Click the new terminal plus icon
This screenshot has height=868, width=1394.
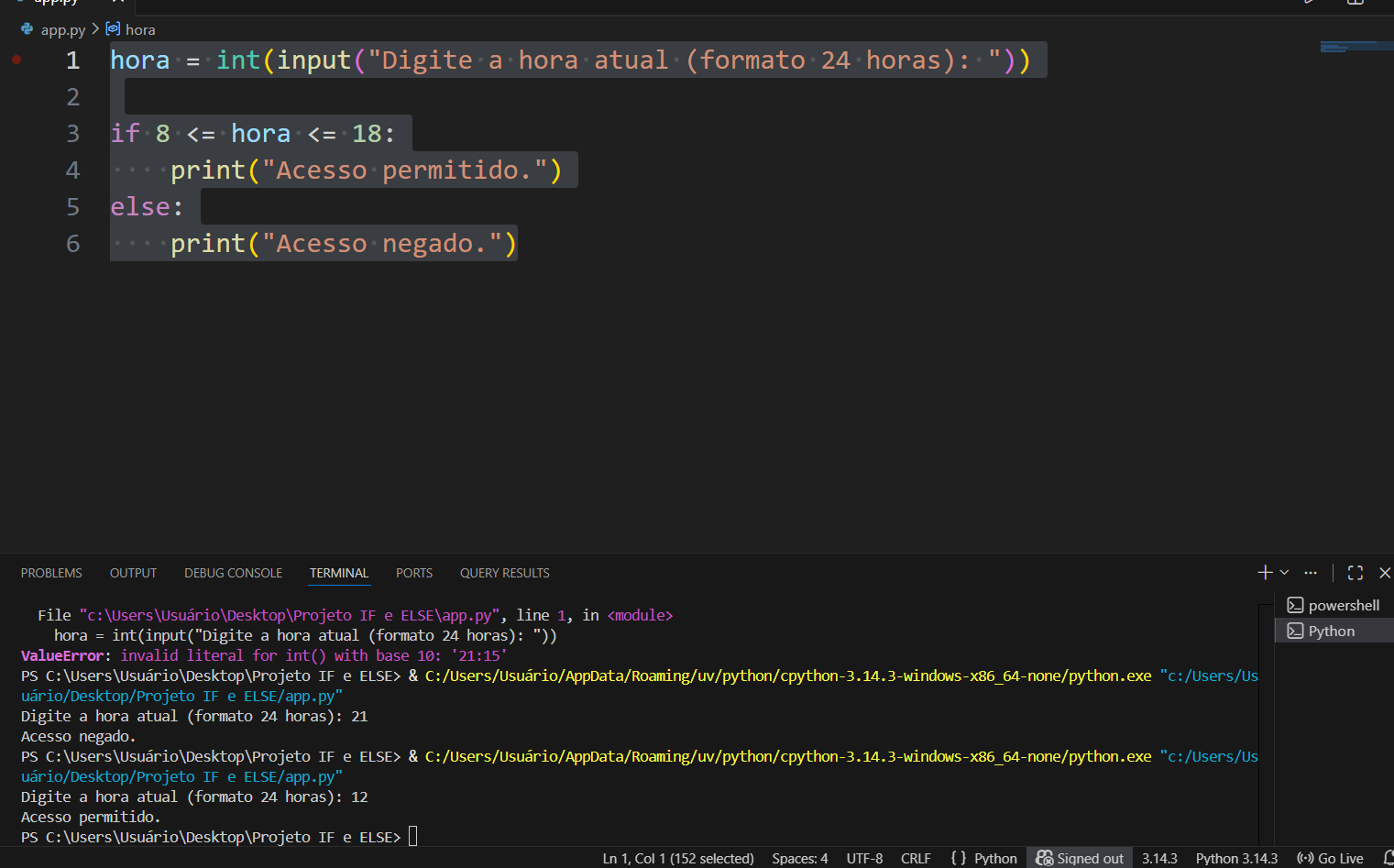pos(1265,573)
